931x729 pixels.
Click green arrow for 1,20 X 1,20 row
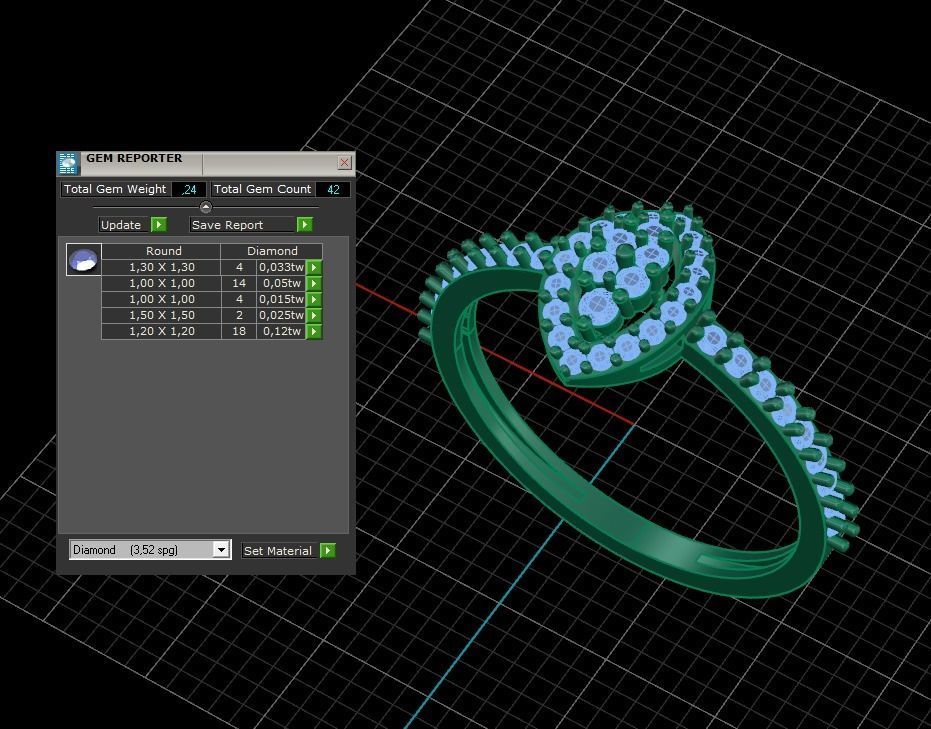point(314,331)
